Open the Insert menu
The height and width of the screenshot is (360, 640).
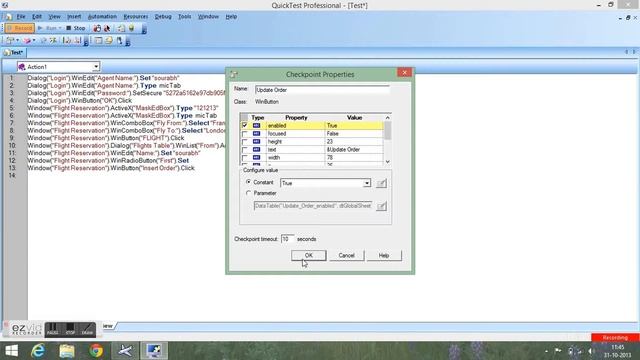[x=74, y=17]
